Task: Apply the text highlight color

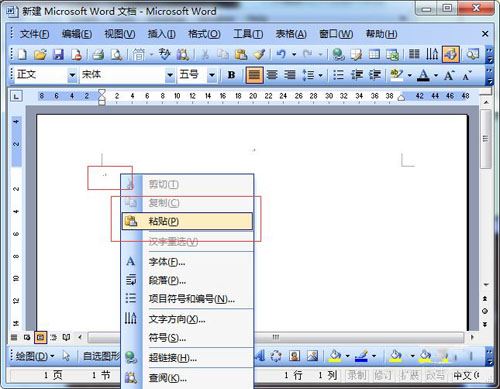Action: (x=396, y=75)
